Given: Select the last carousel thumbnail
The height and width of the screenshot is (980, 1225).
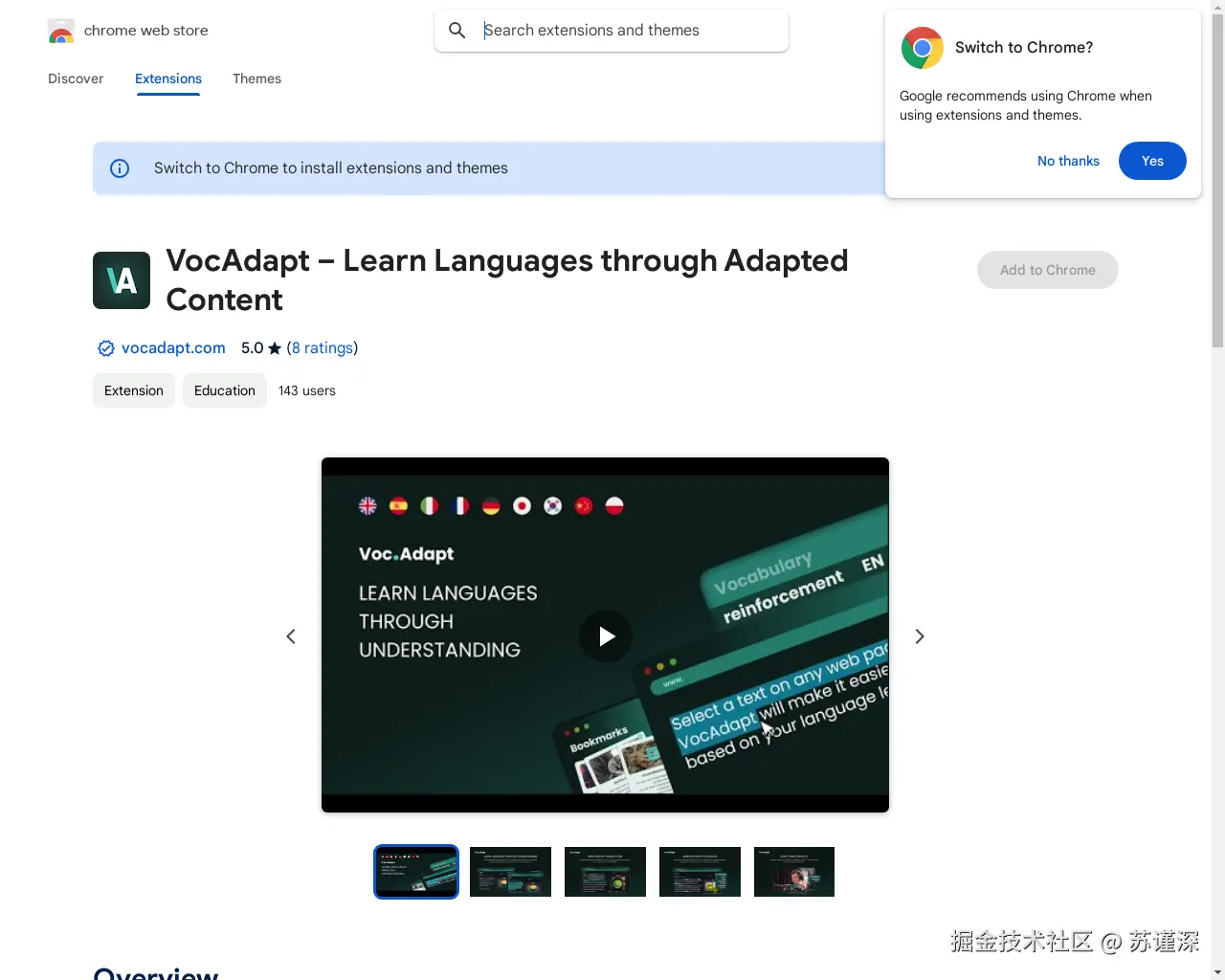Looking at the screenshot, I should point(794,872).
